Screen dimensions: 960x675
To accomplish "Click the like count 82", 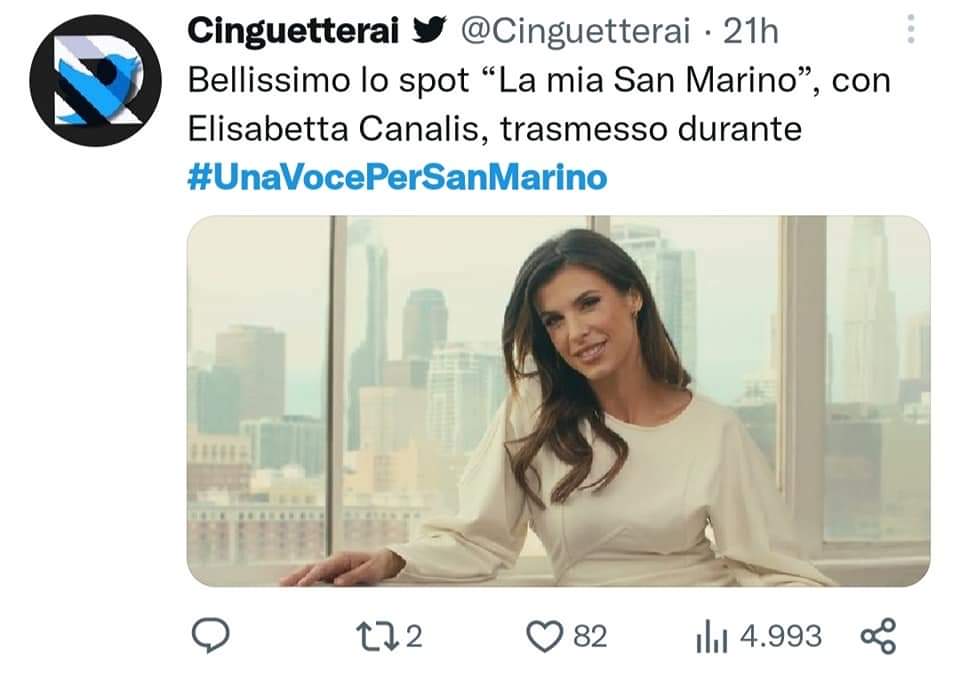I will pyautogui.click(x=590, y=636).
